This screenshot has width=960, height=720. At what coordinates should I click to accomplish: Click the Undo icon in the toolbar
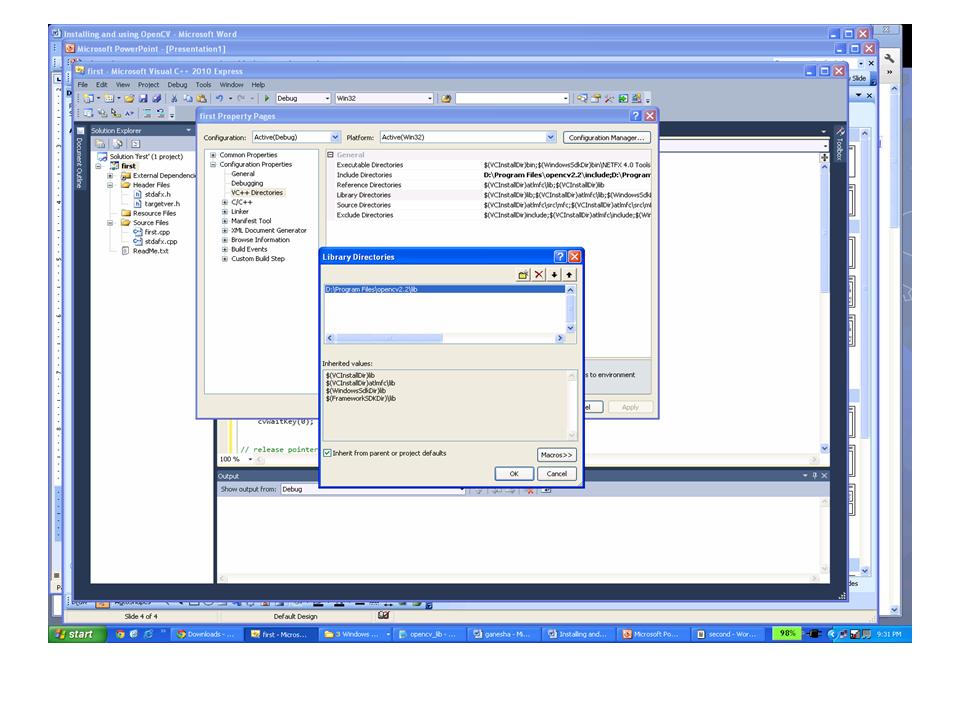218,98
